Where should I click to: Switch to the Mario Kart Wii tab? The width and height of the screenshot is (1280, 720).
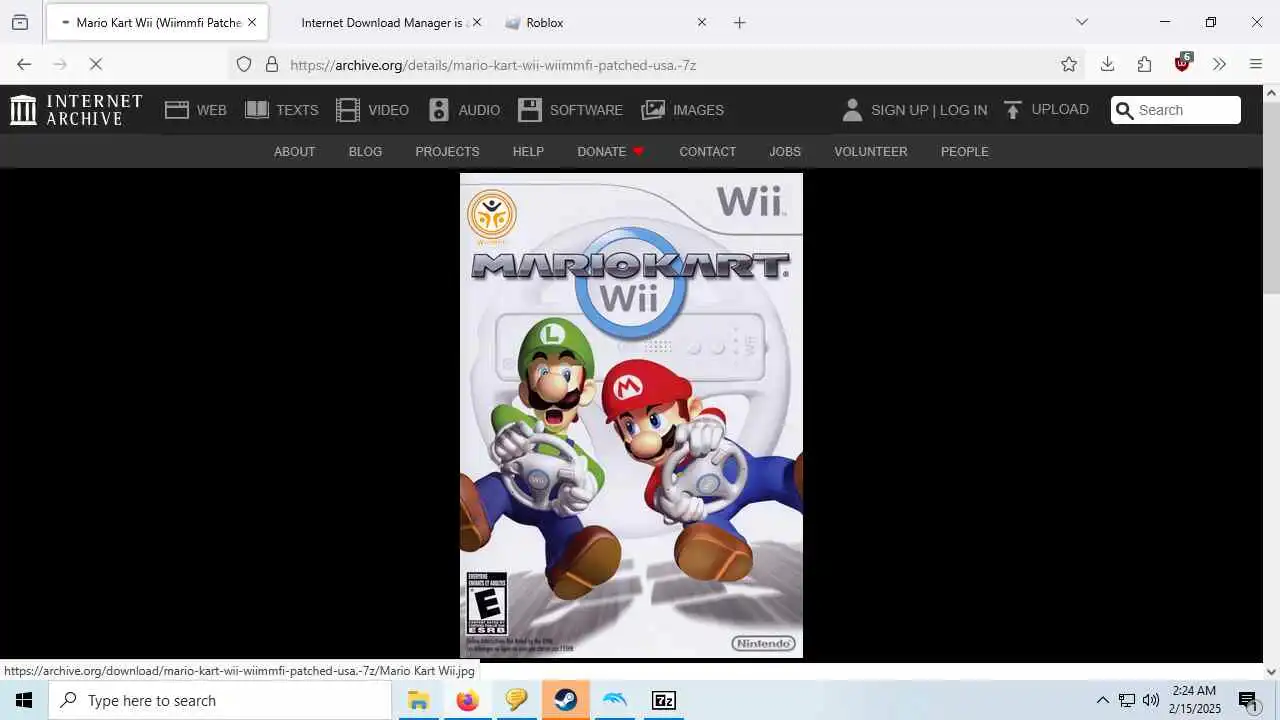(156, 22)
